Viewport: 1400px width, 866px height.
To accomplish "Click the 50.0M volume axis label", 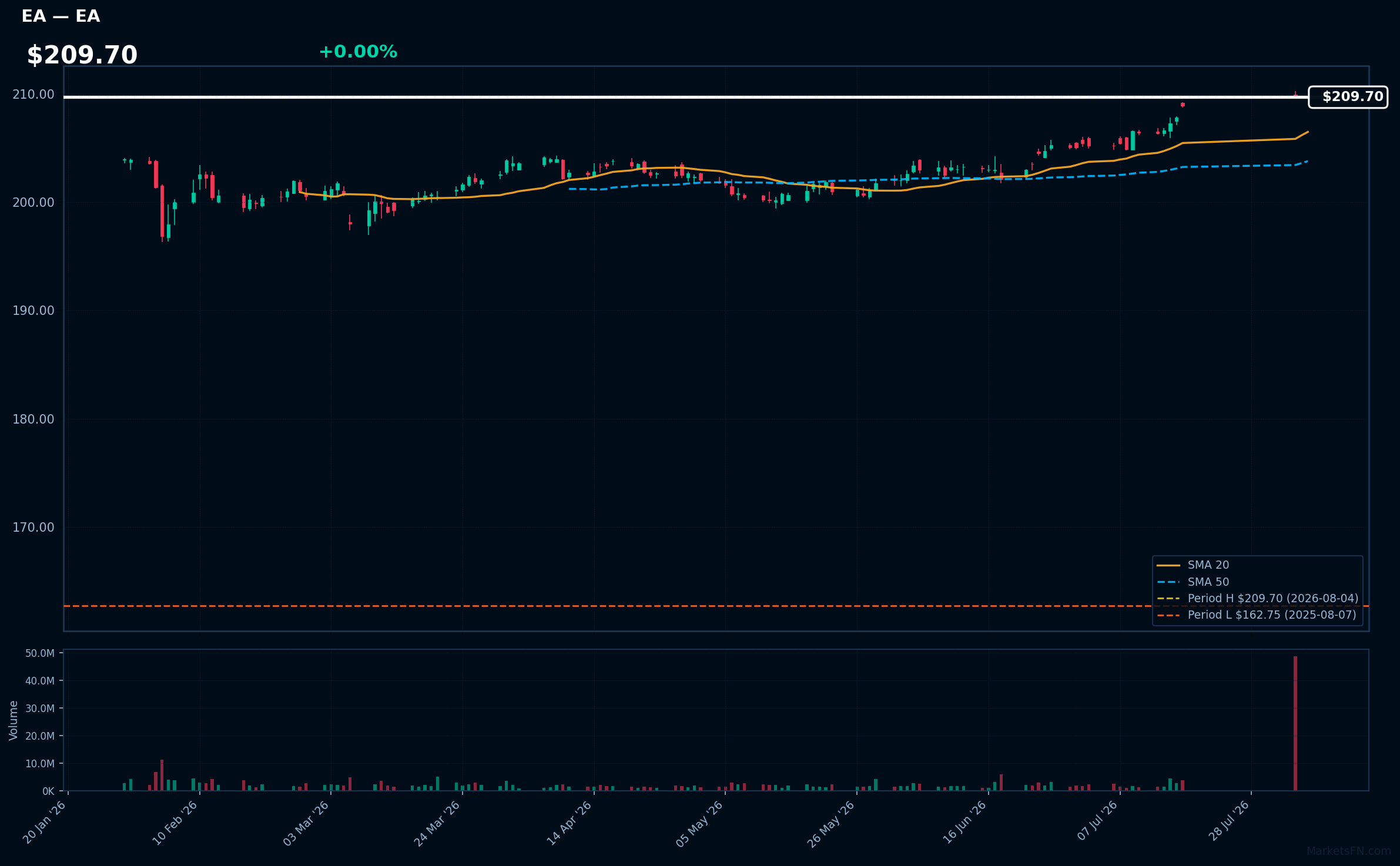I will click(x=40, y=653).
